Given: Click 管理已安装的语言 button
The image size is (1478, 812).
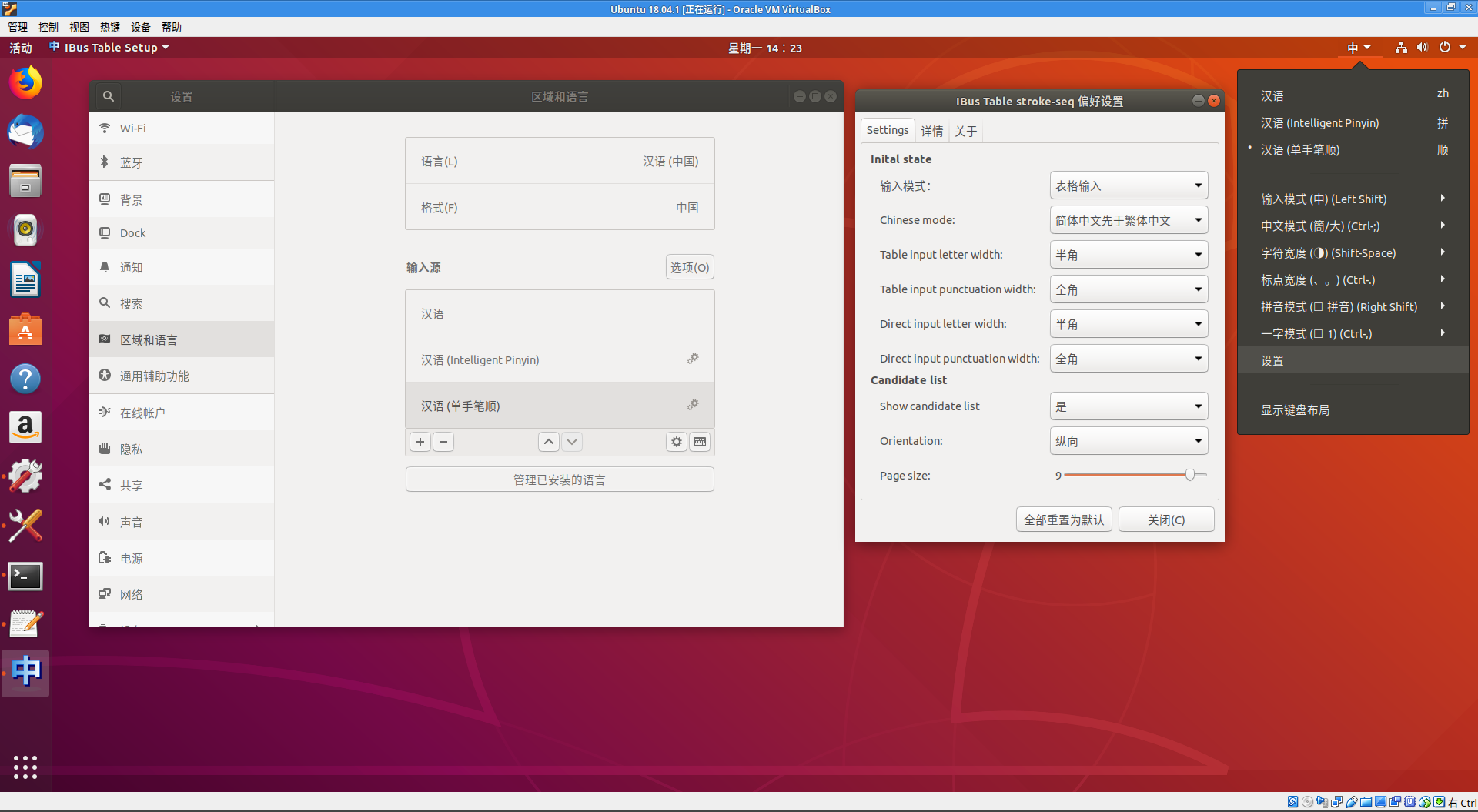Looking at the screenshot, I should pyautogui.click(x=560, y=480).
